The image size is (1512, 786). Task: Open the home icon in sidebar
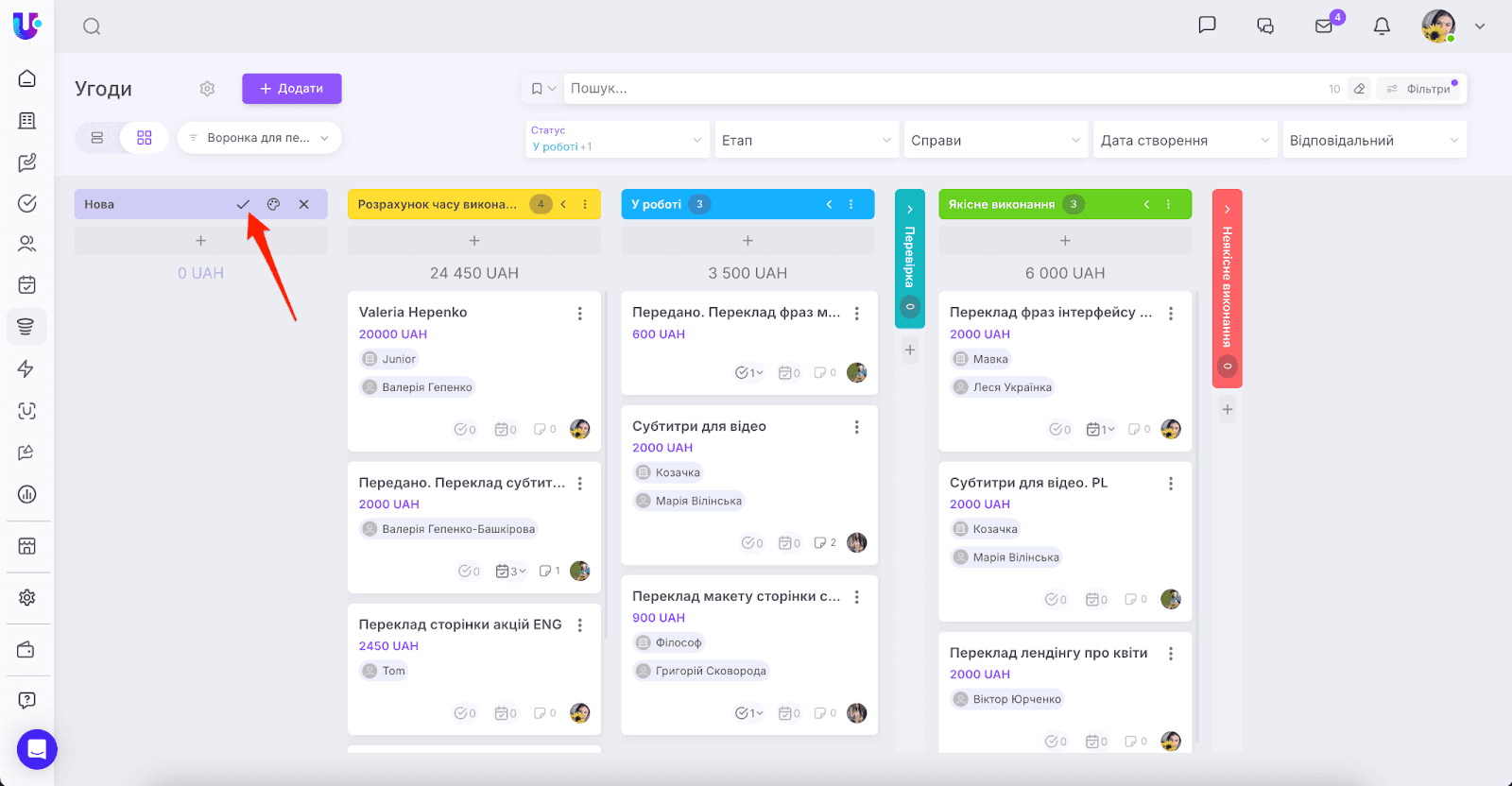coord(27,78)
